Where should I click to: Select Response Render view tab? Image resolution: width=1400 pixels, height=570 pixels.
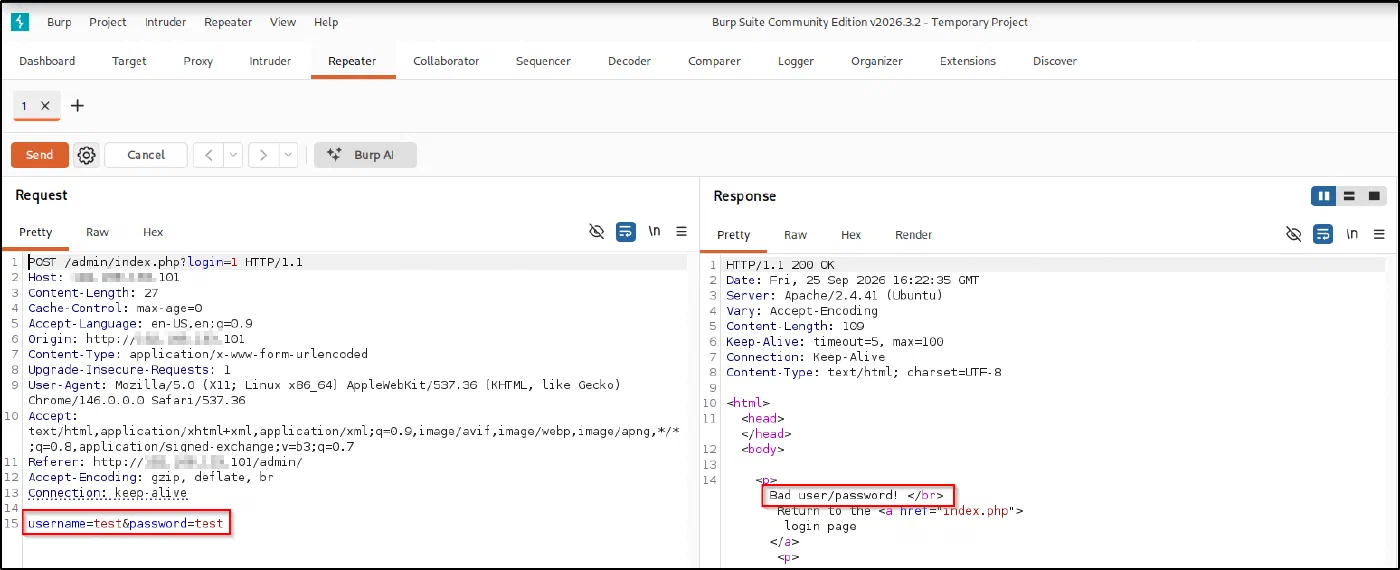click(913, 235)
